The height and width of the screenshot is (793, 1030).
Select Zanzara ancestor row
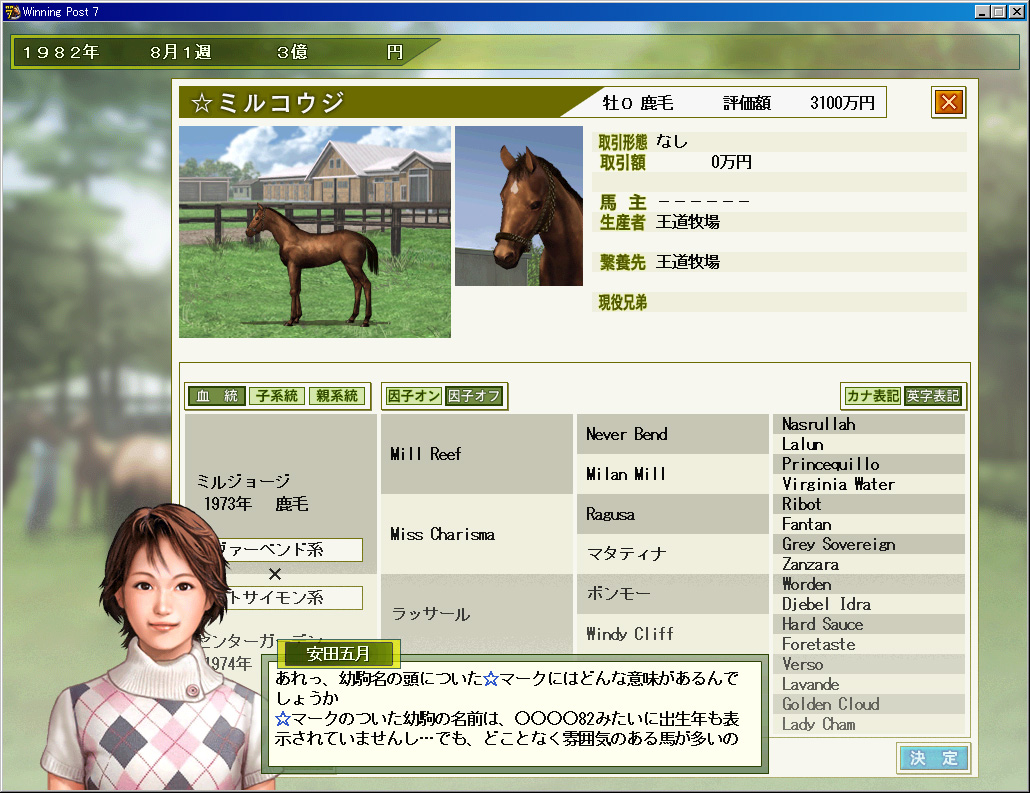click(869, 564)
